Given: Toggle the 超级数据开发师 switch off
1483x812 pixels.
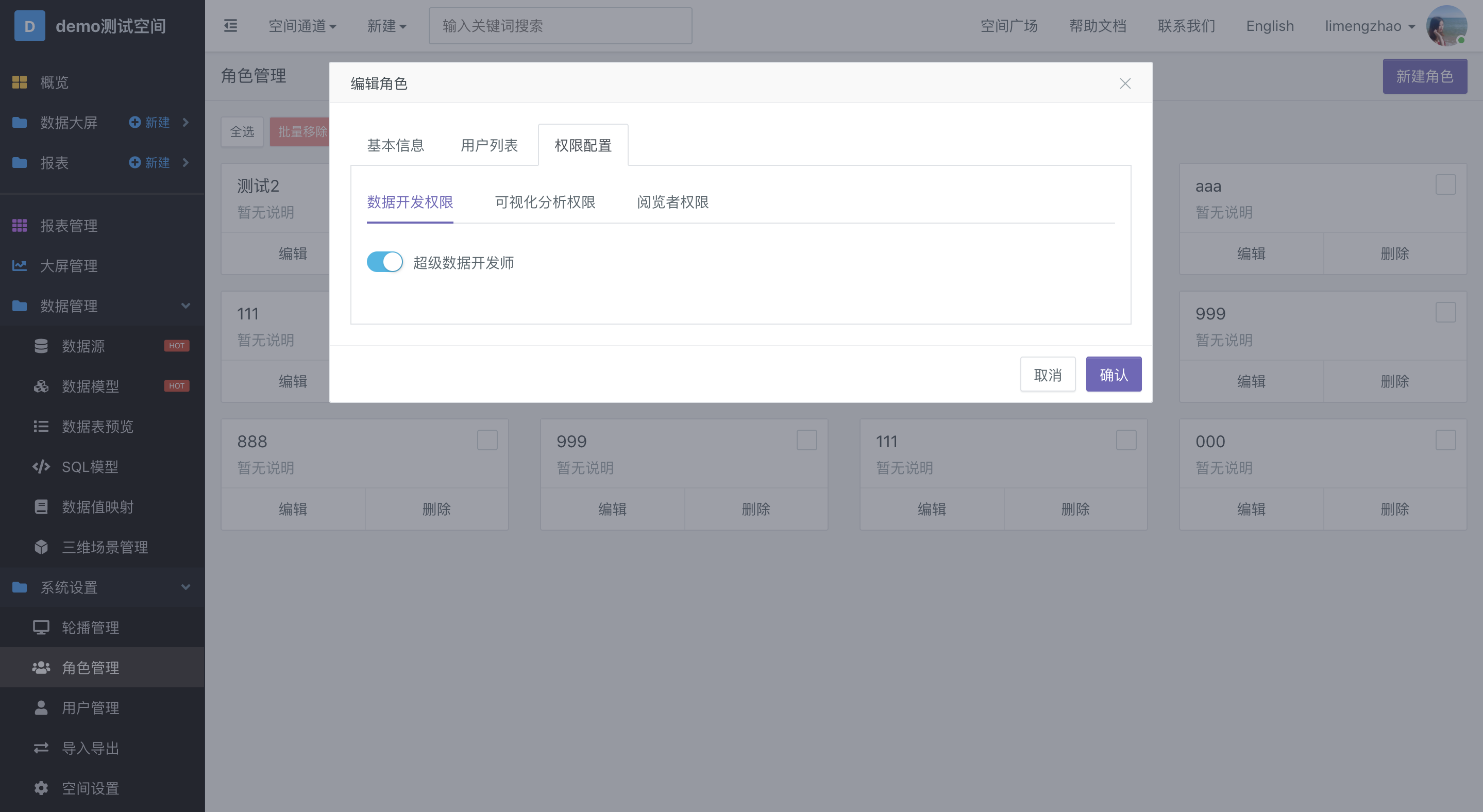Looking at the screenshot, I should [384, 262].
